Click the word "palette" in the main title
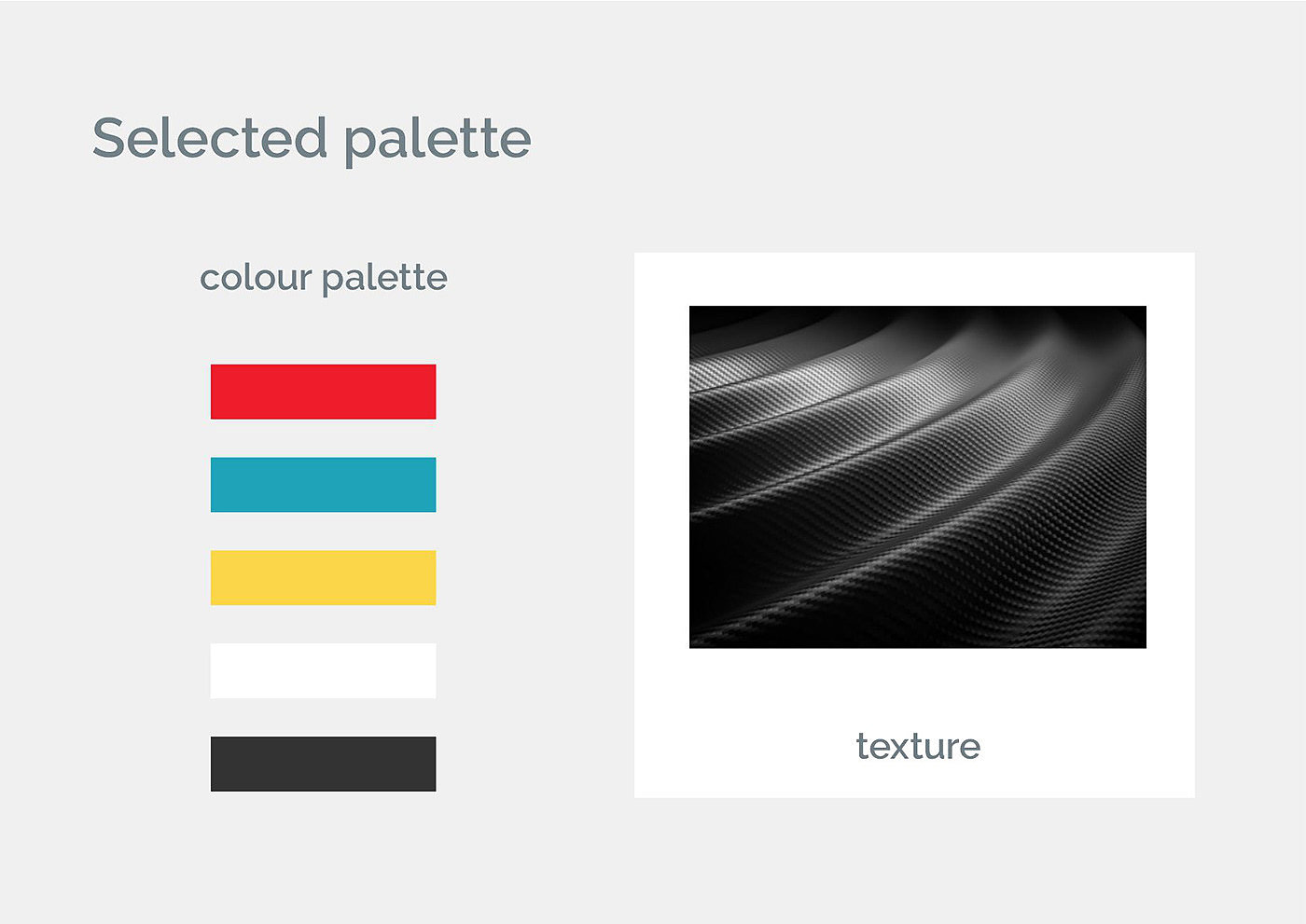Screen dimensions: 1306x924 coord(437,140)
